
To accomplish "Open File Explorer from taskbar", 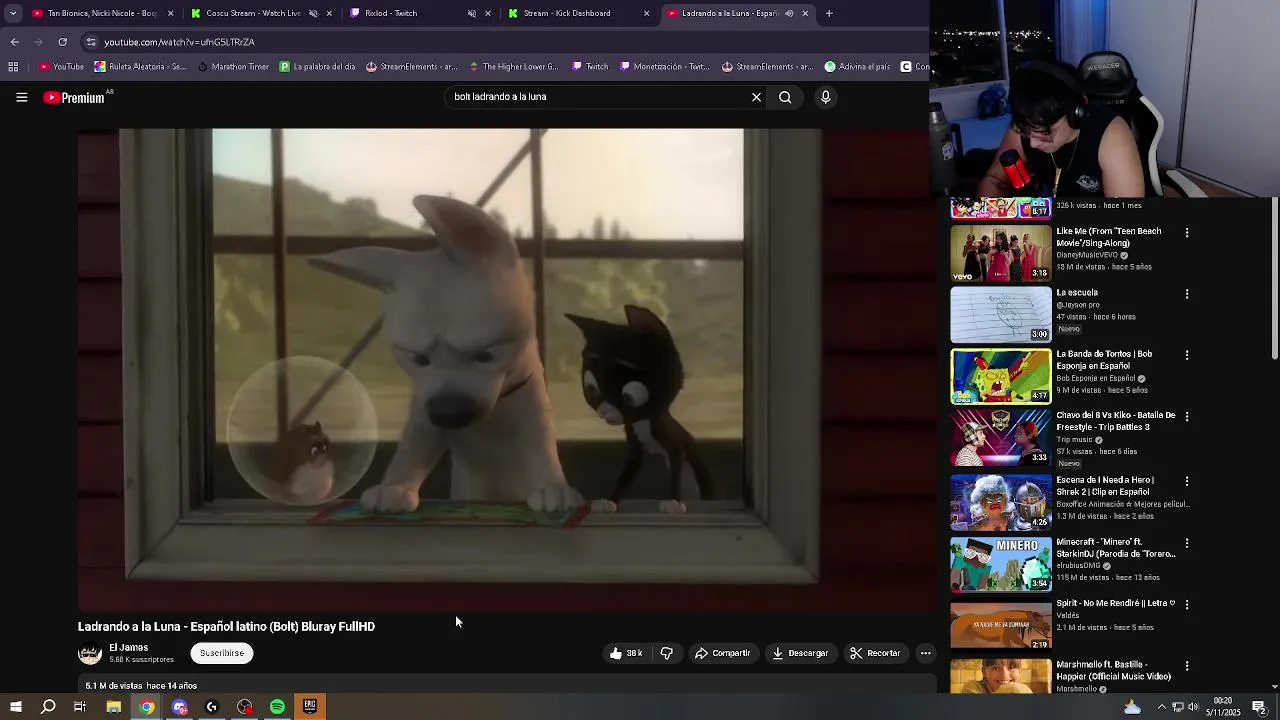I will (x=114, y=707).
